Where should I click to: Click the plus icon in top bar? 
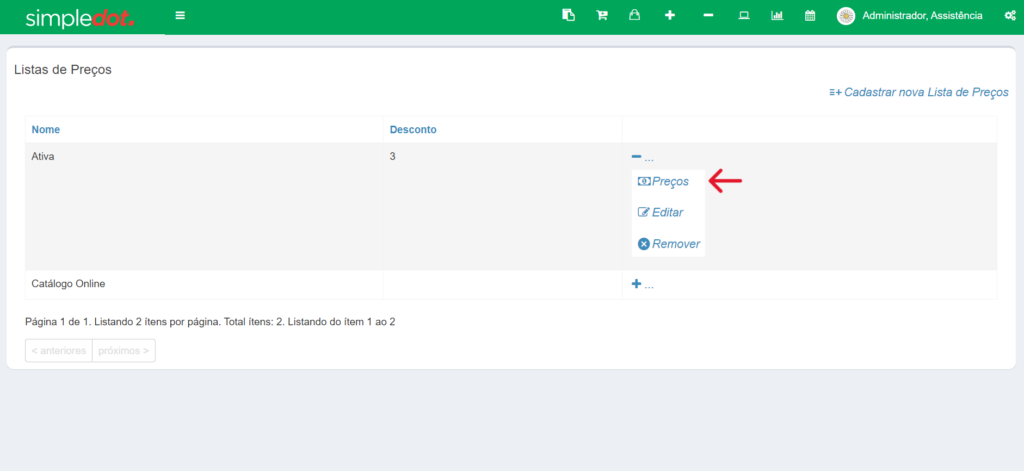pos(670,16)
